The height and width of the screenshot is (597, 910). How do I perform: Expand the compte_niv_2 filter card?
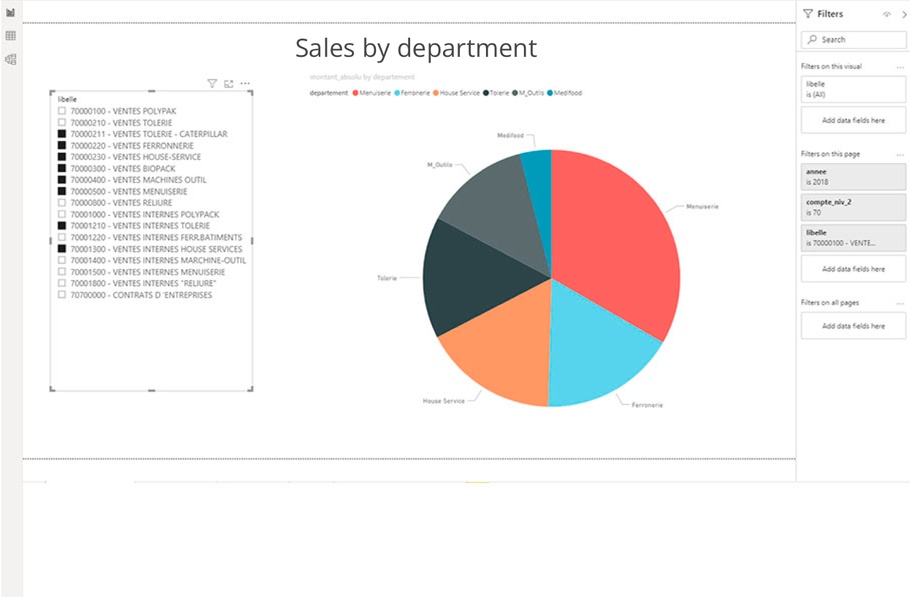tap(853, 207)
